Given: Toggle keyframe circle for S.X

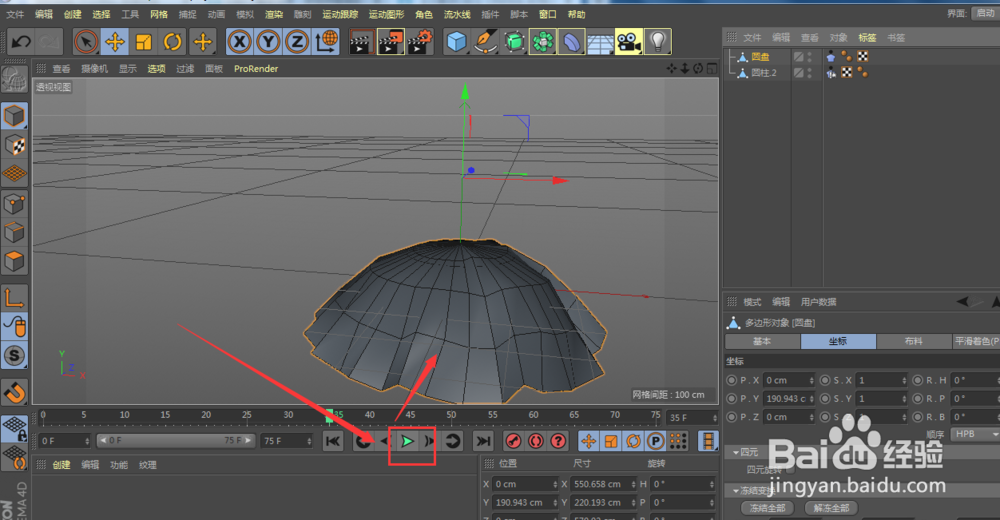Looking at the screenshot, I should [825, 380].
